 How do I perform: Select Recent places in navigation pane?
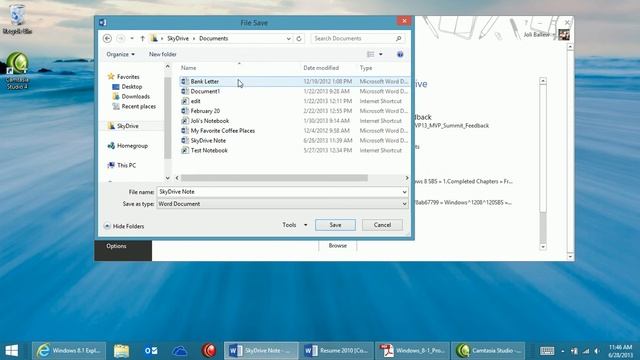point(138,106)
